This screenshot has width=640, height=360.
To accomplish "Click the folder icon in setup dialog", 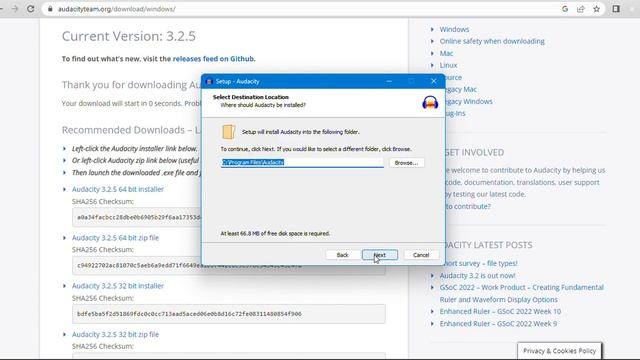I will [228, 132].
